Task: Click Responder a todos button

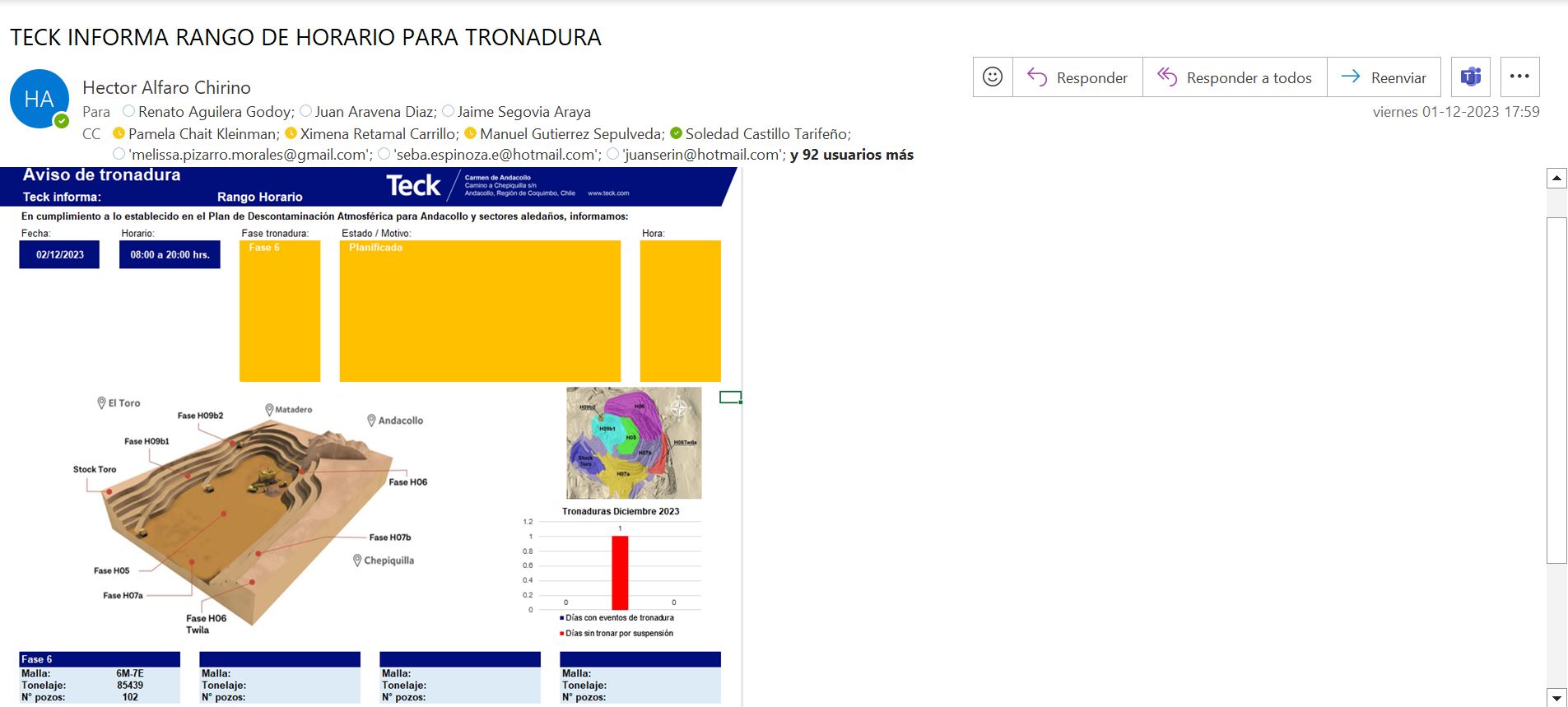Action: [x=1235, y=77]
